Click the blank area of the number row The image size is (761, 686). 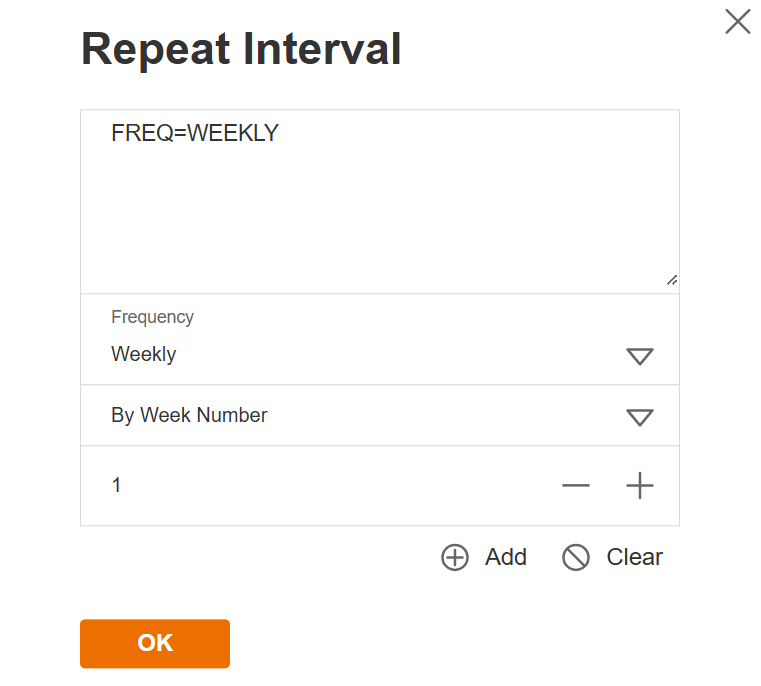[340, 486]
